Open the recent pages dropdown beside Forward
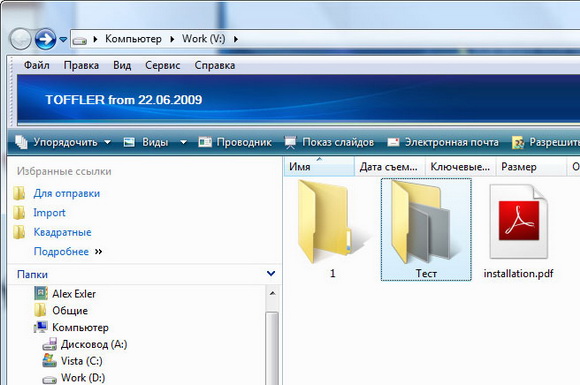The width and height of the screenshot is (580, 385). pos(63,39)
